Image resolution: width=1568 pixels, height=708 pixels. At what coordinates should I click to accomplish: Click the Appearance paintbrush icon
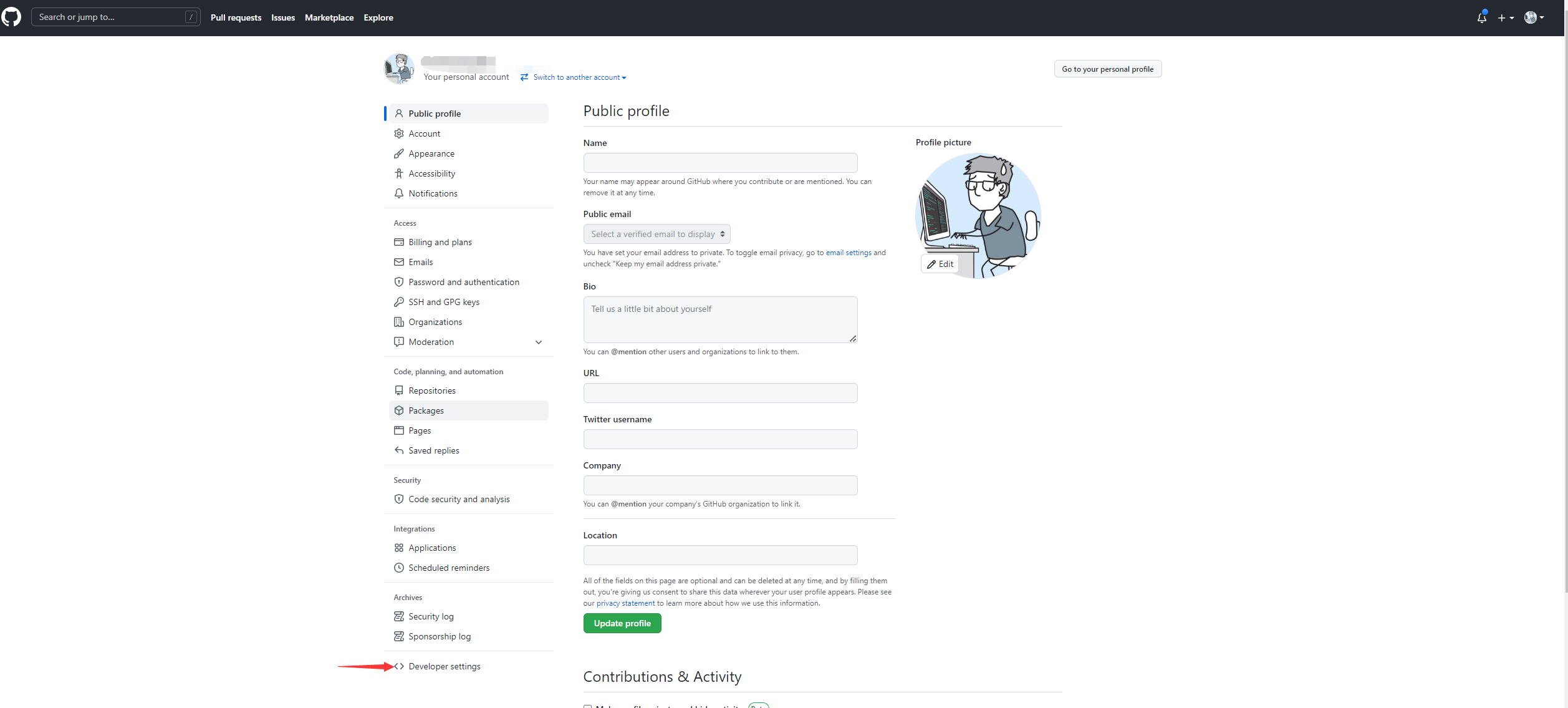[x=399, y=153]
